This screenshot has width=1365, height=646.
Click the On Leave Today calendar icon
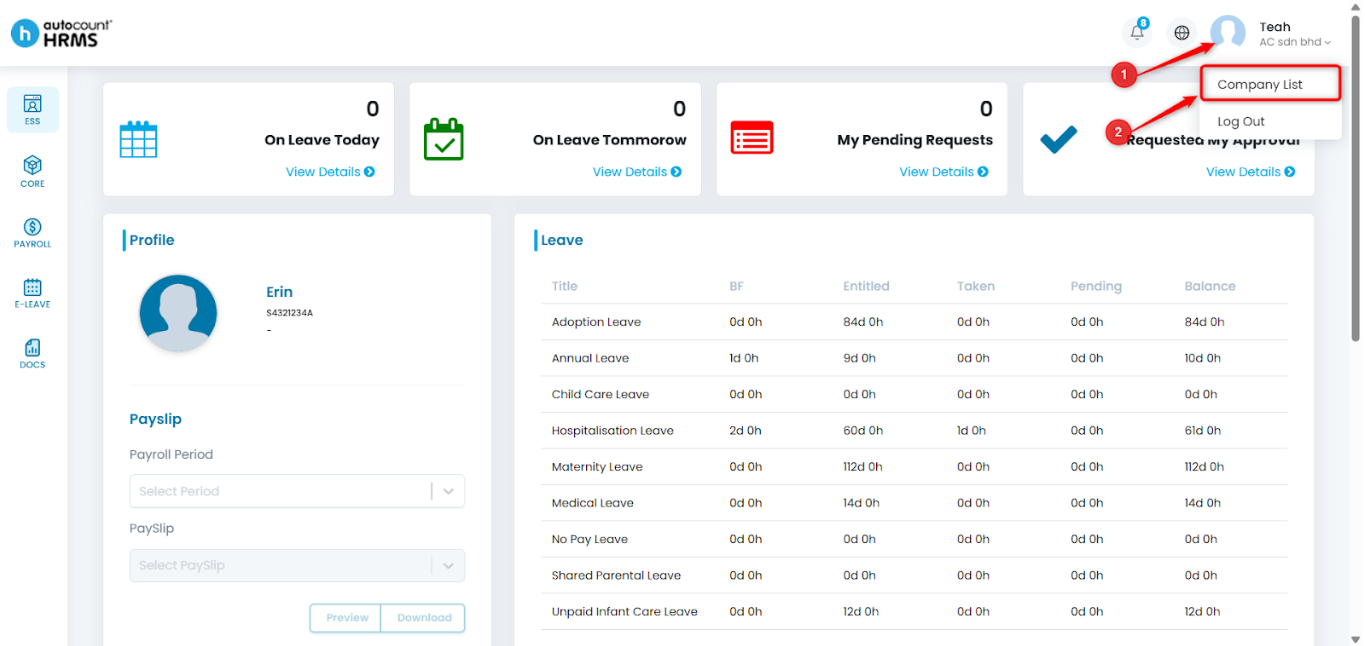tap(139, 138)
